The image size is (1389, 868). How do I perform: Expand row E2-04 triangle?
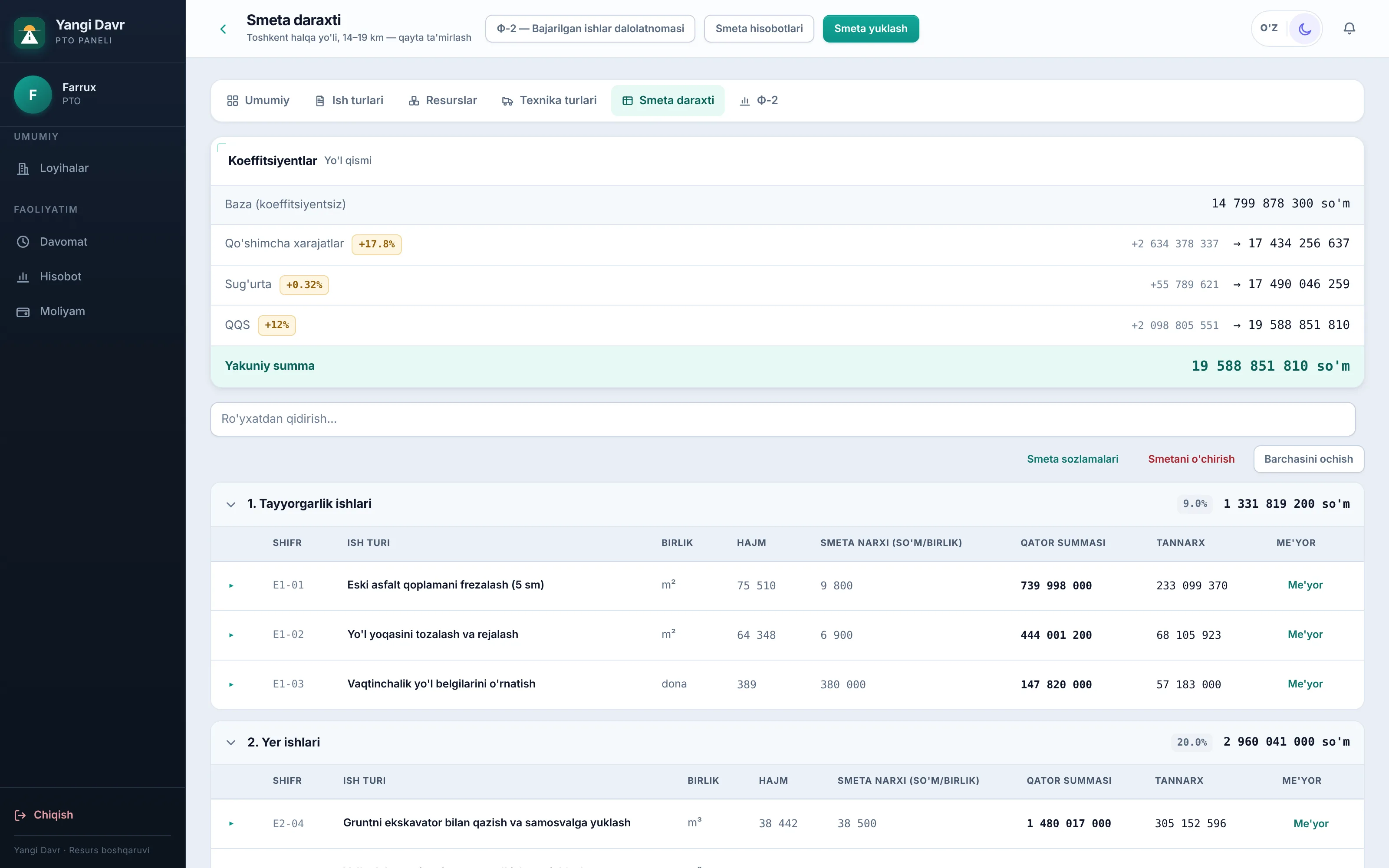coord(231,823)
